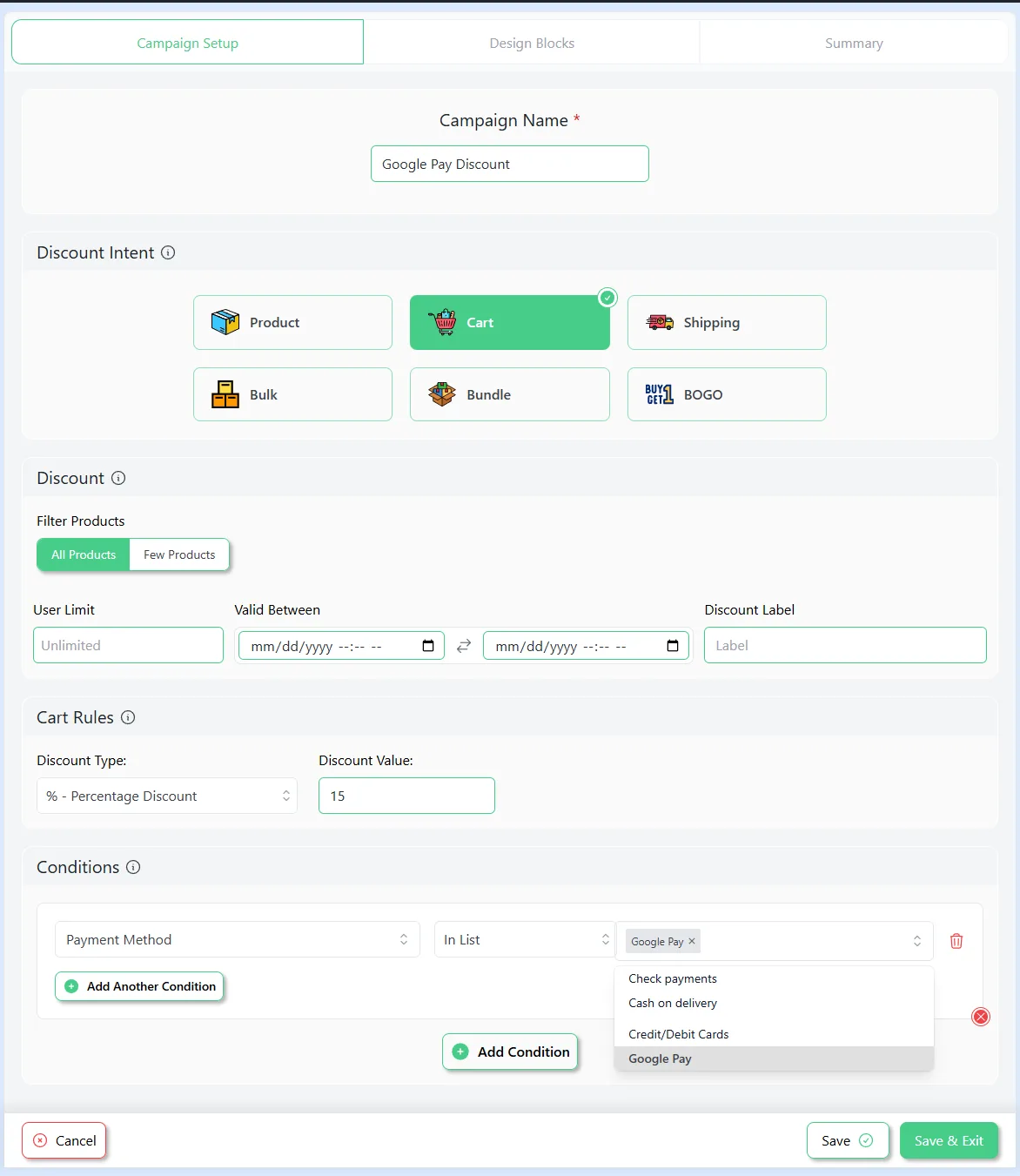Click the start date-time field
Image resolution: width=1020 pixels, height=1176 pixels.
[x=341, y=646]
